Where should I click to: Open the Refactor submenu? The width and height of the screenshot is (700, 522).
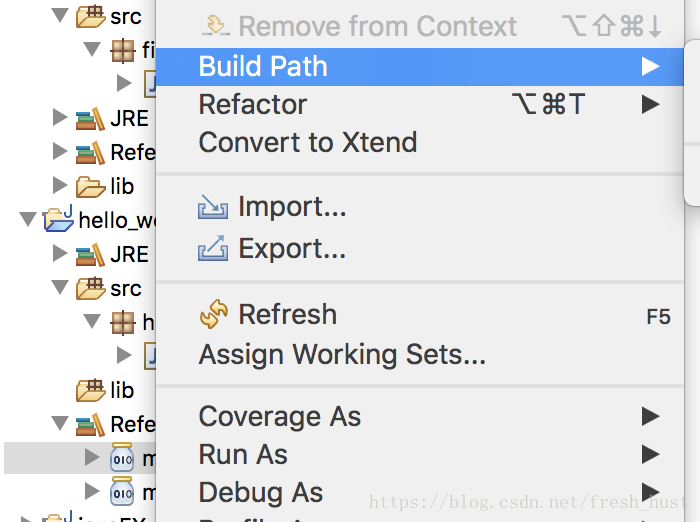click(x=253, y=104)
